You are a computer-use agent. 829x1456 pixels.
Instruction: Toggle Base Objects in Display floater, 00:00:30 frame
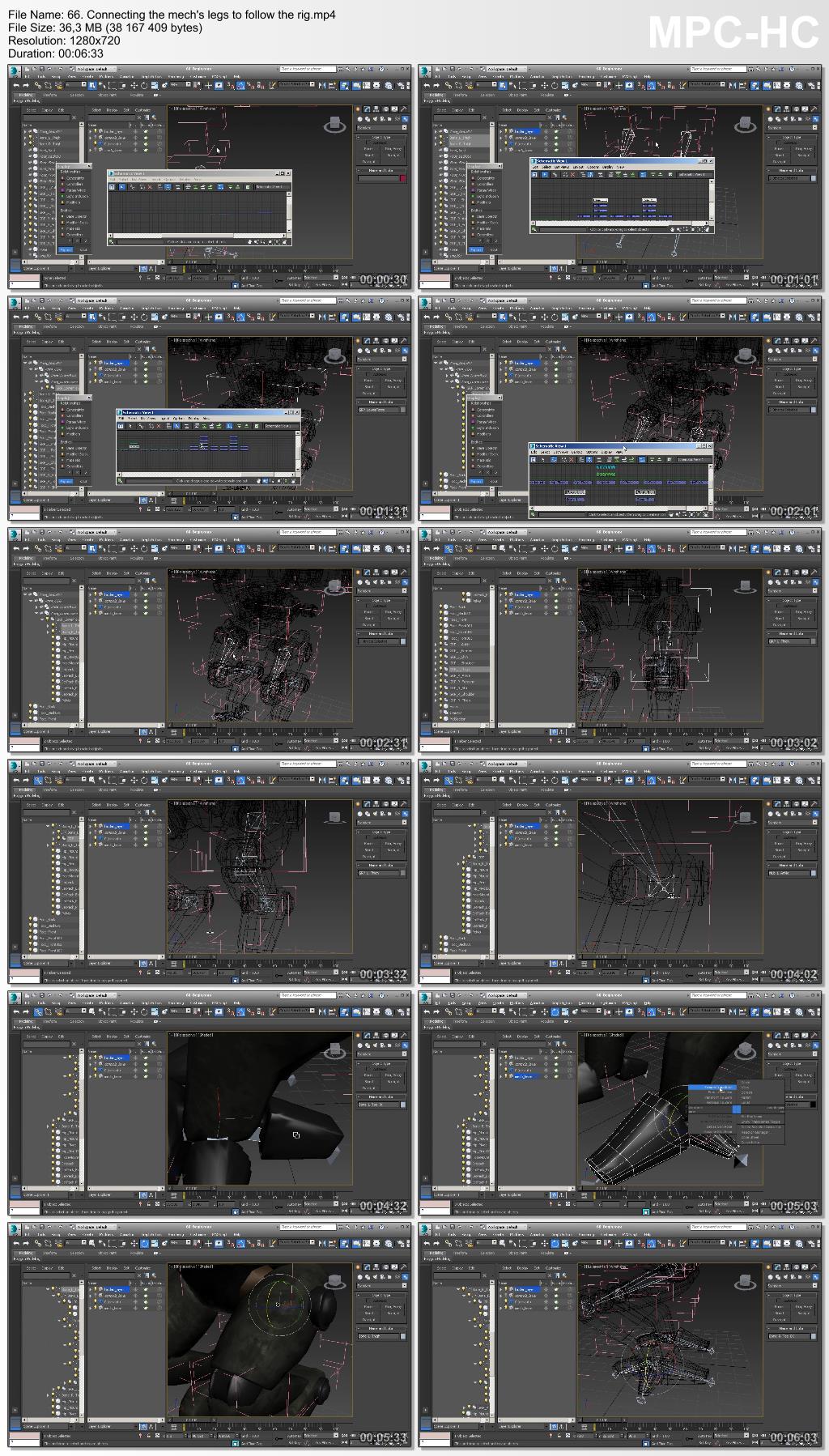pos(73,216)
